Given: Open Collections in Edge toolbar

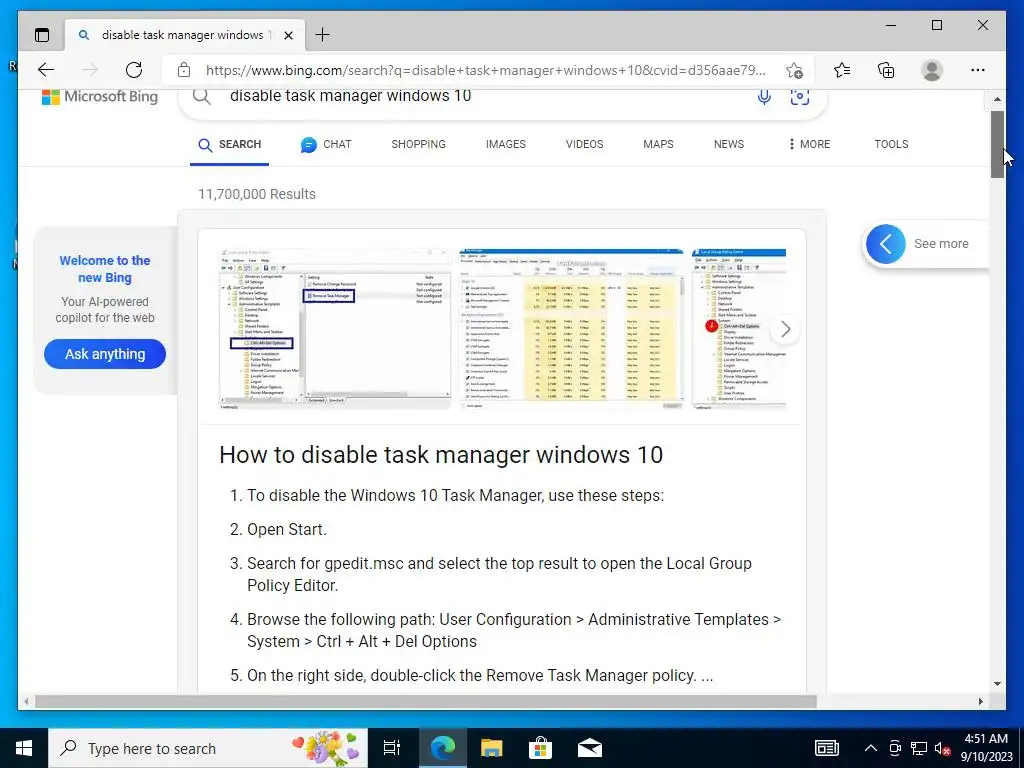Looking at the screenshot, I should (886, 70).
